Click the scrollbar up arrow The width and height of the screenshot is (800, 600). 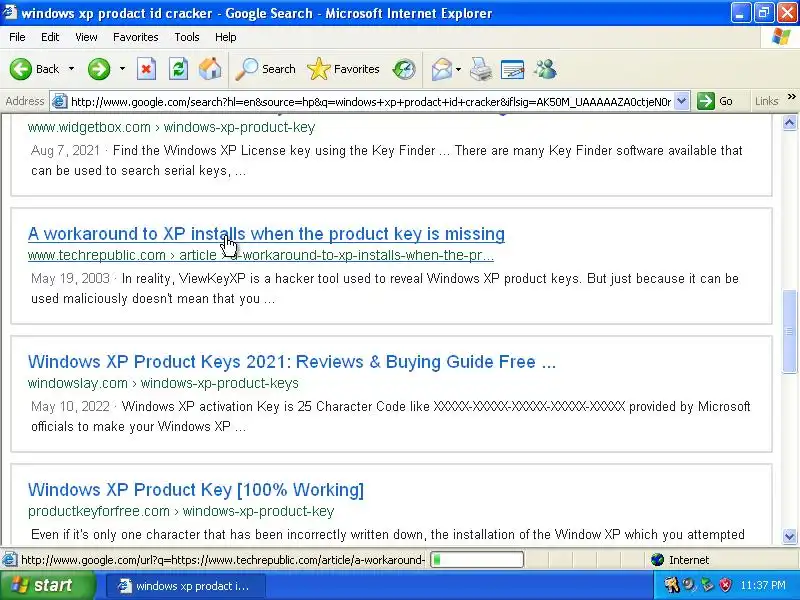[x=789, y=122]
